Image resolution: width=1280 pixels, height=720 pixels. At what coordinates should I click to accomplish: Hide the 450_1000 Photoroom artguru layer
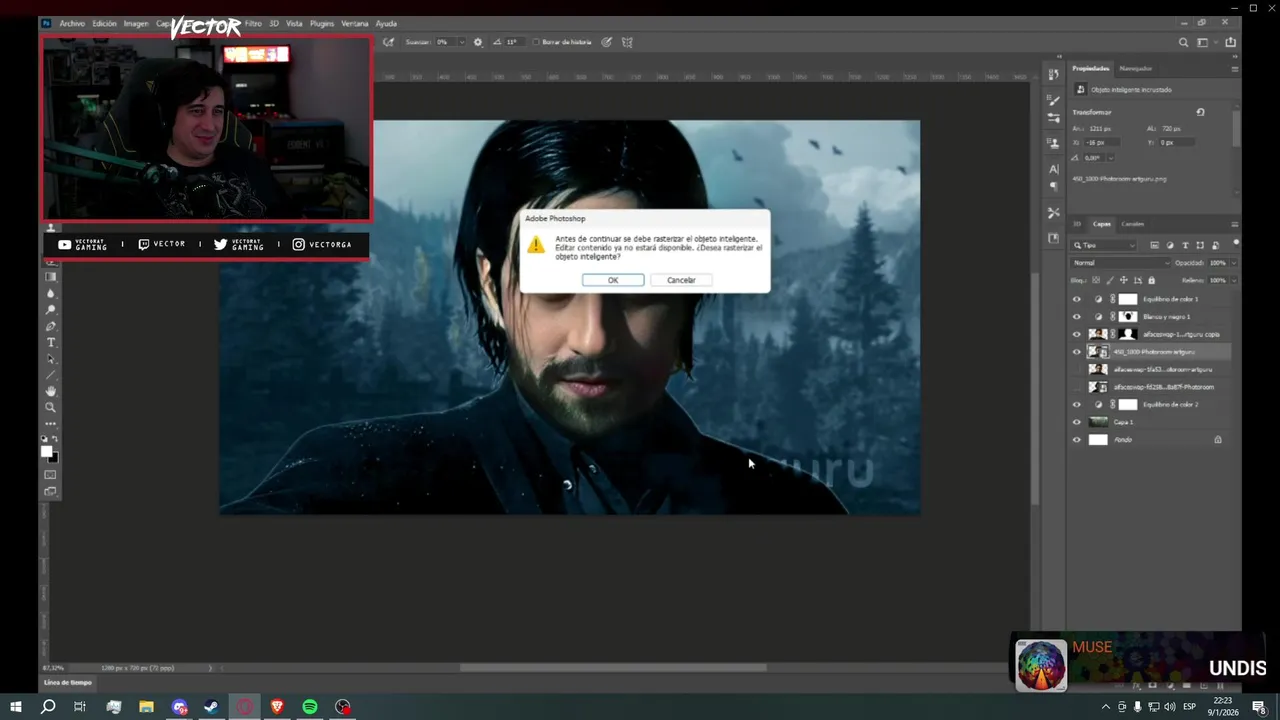point(1076,352)
